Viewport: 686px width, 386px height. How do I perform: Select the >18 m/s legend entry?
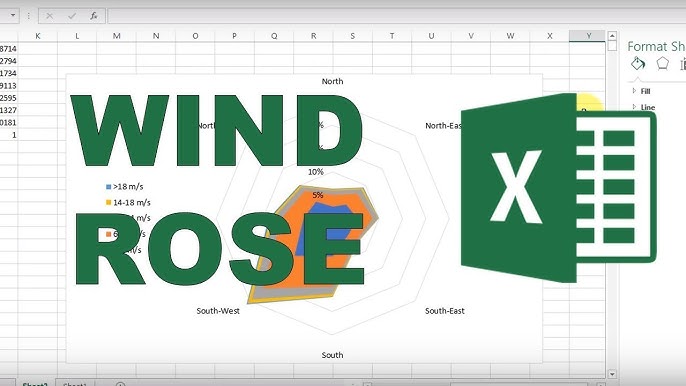click(125, 186)
